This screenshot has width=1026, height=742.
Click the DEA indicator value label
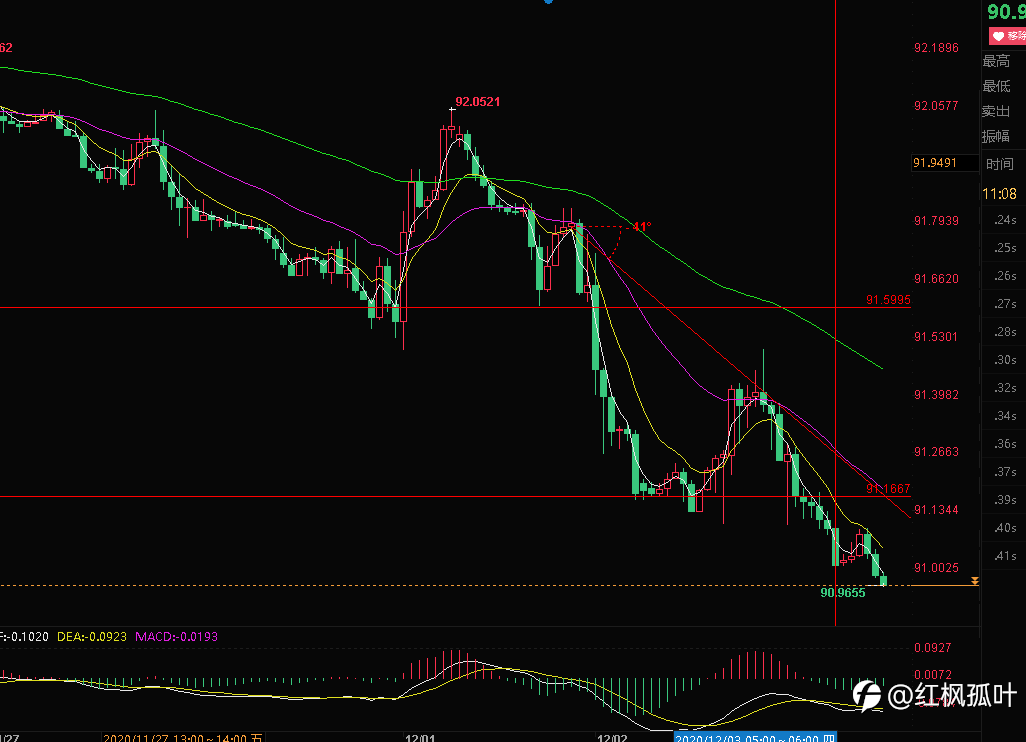point(92,637)
